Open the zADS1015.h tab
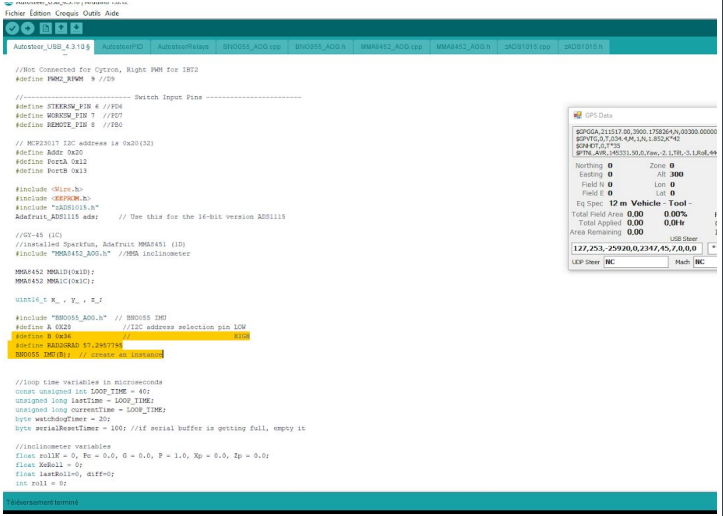This screenshot has height=516, width=723. click(x=583, y=47)
